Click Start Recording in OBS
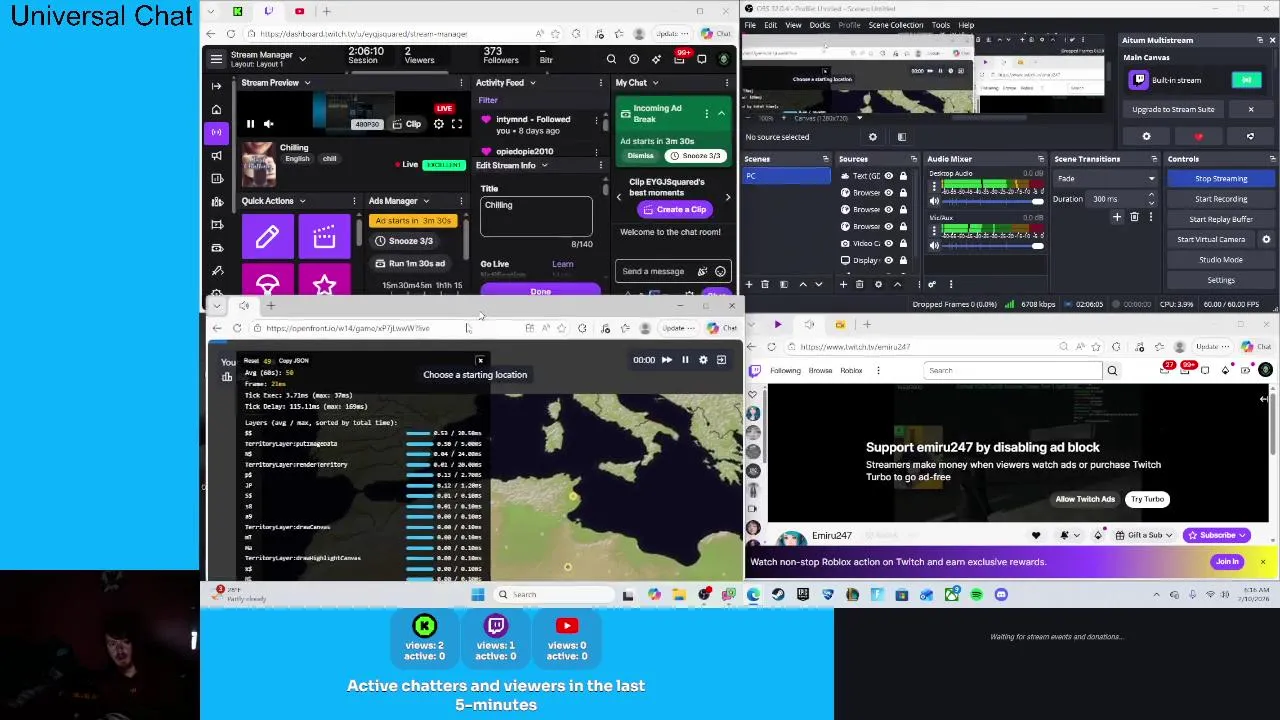 click(1221, 199)
